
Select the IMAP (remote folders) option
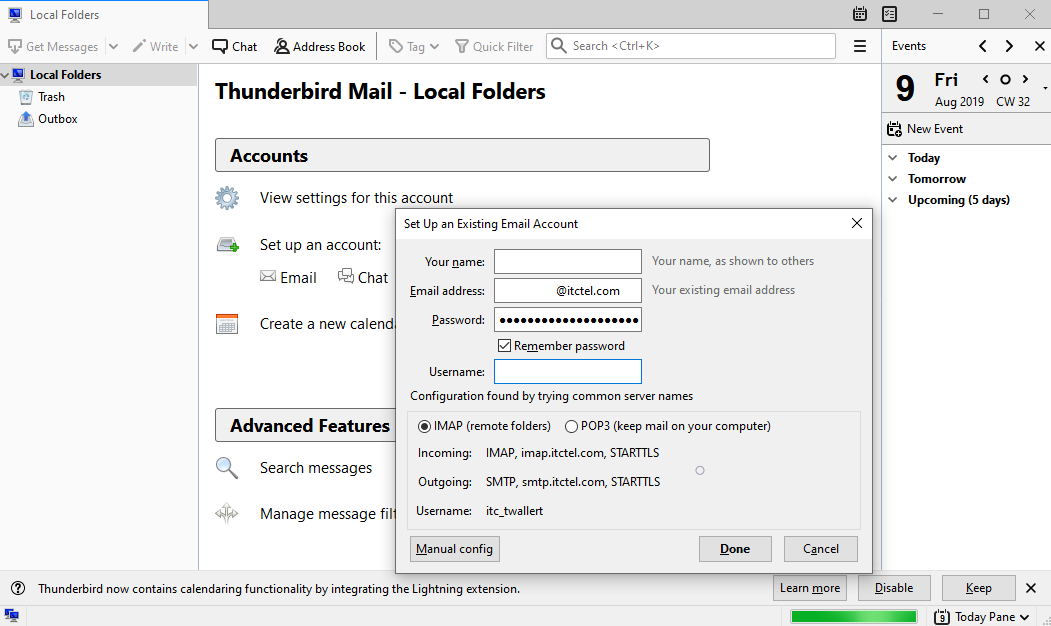pos(425,426)
